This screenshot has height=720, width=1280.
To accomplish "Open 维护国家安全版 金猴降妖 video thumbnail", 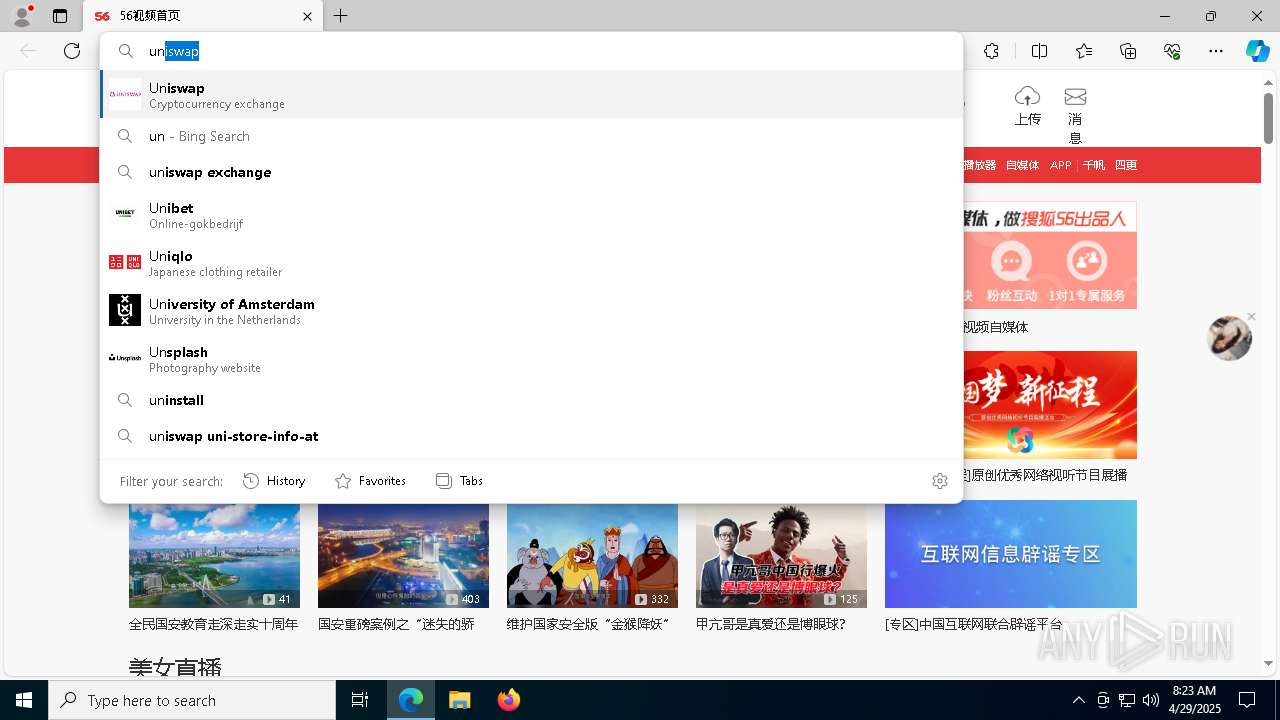I will click(x=592, y=555).
